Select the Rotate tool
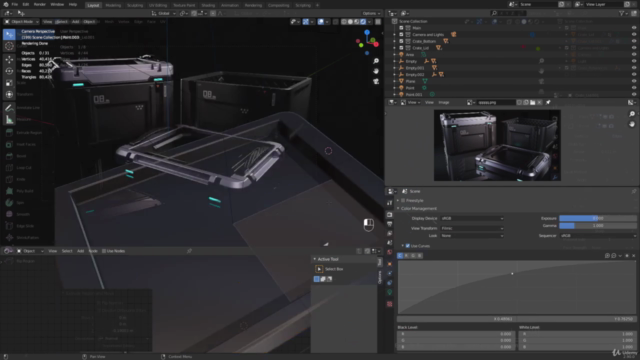 point(9,71)
